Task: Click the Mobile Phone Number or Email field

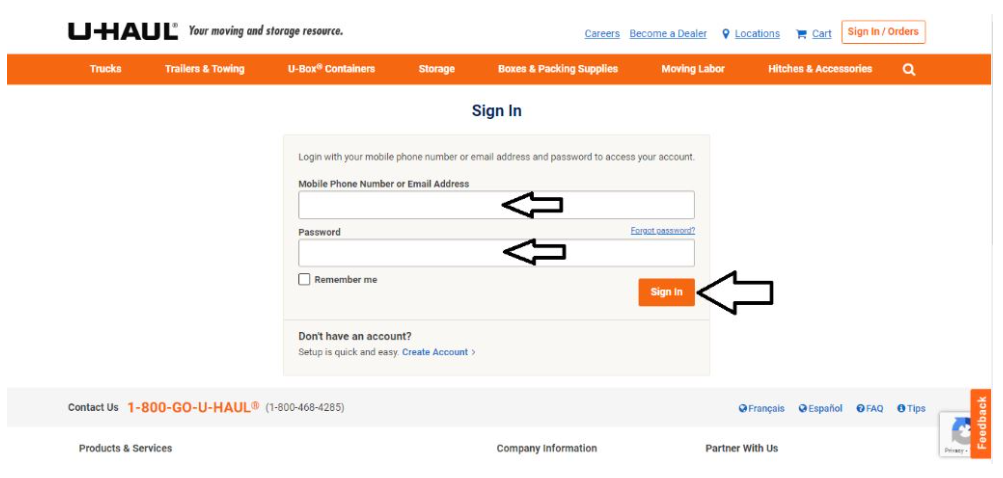Action: pyautogui.click(x=496, y=205)
